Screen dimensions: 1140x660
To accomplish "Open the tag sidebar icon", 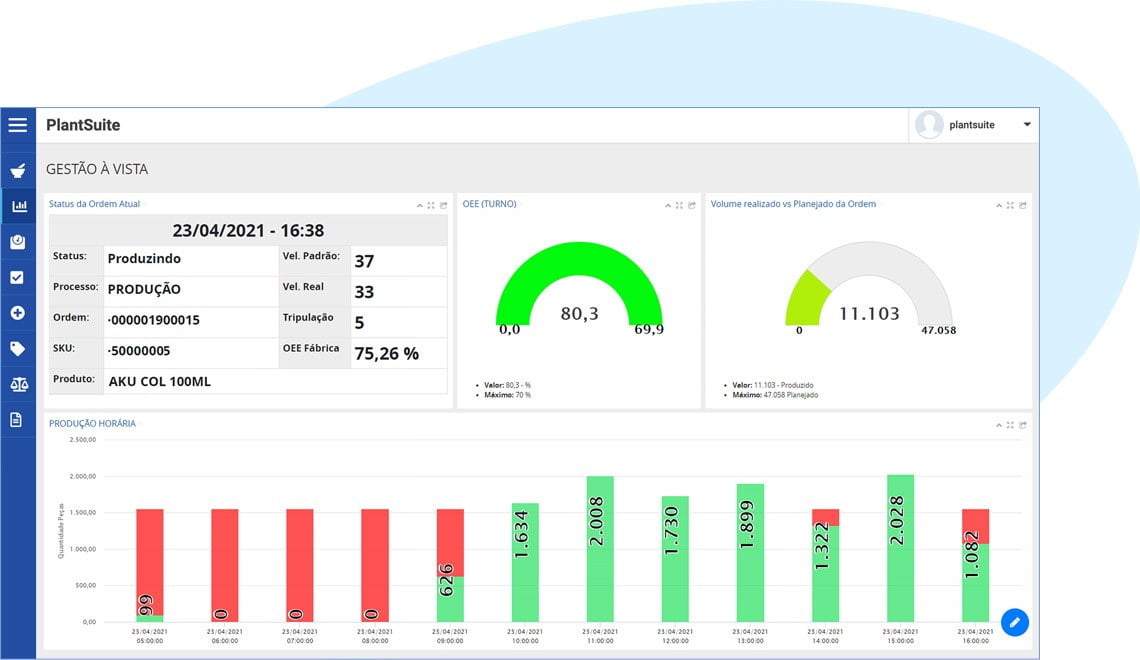I will pyautogui.click(x=17, y=349).
